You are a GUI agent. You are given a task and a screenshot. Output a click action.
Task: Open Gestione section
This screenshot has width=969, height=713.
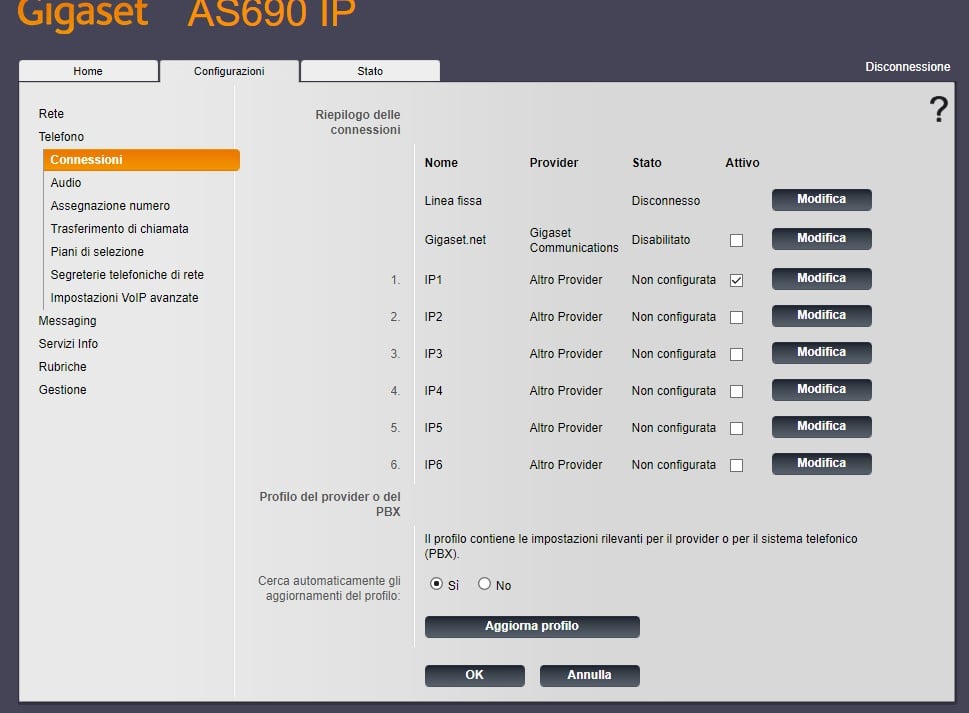[62, 390]
